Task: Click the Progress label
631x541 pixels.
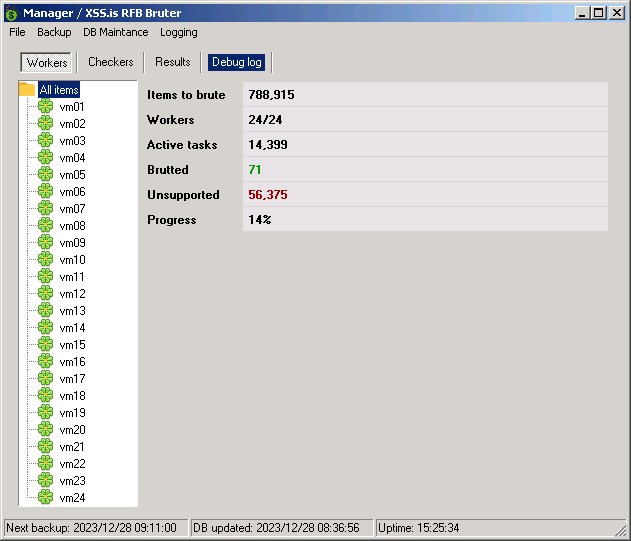Action: 172,220
